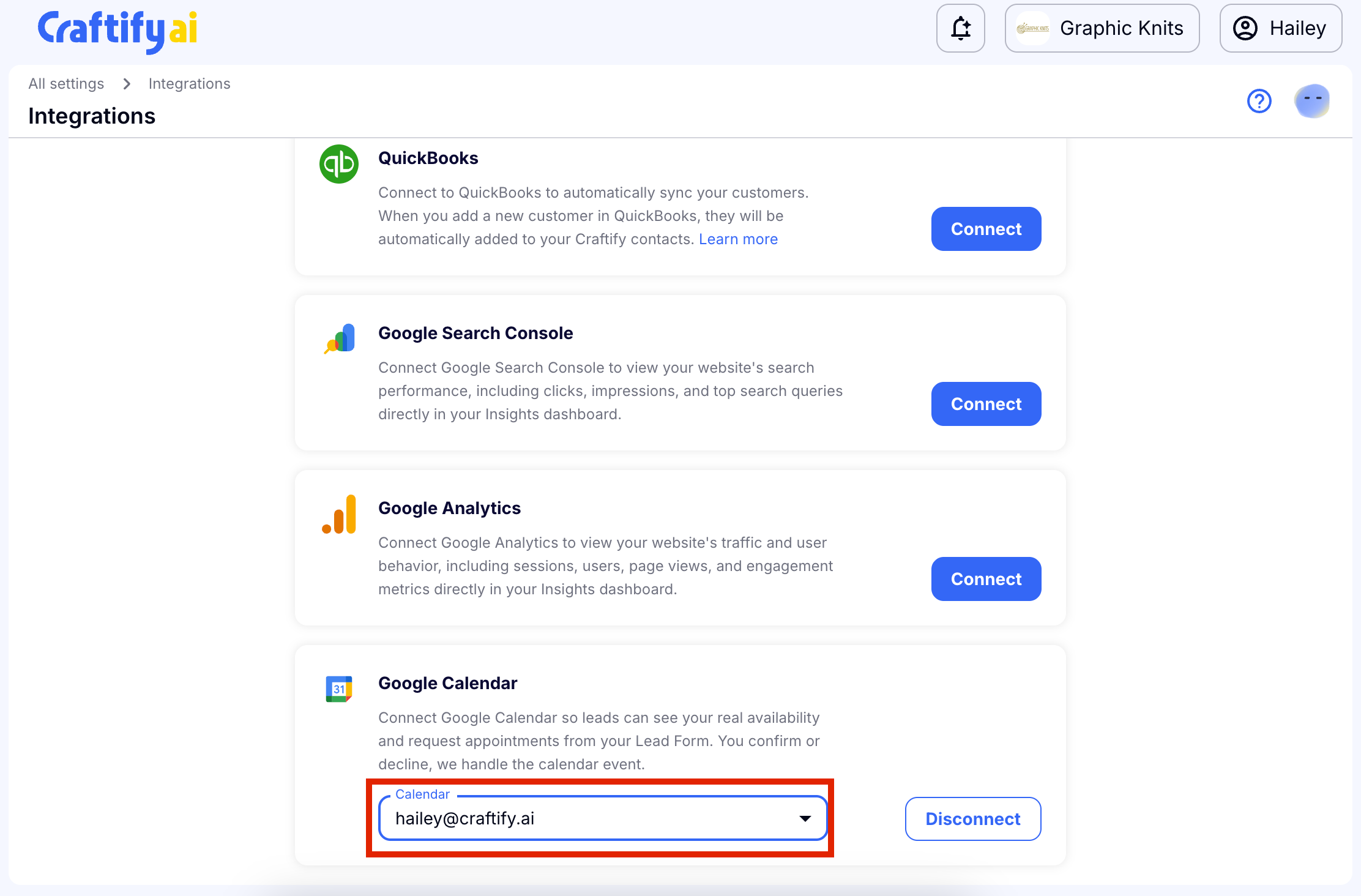
Task: Click the QuickBooks logo icon
Action: [x=338, y=164]
